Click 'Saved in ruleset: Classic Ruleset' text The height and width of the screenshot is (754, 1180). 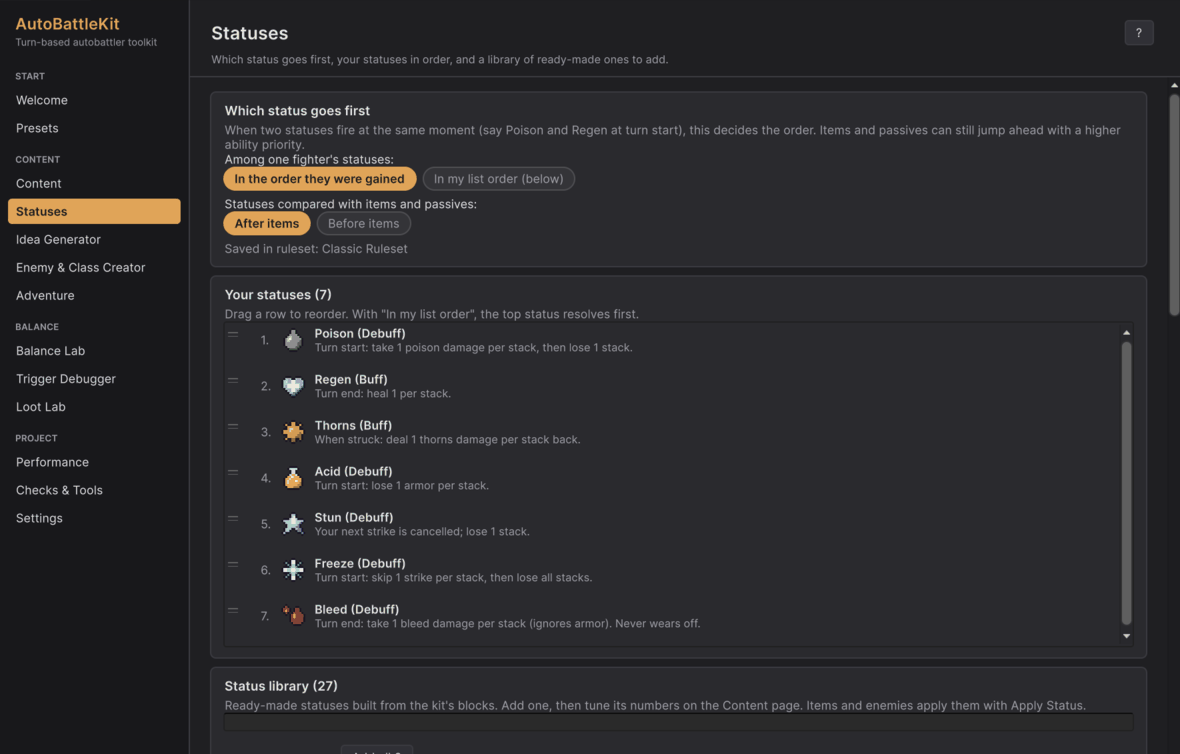[x=316, y=248]
